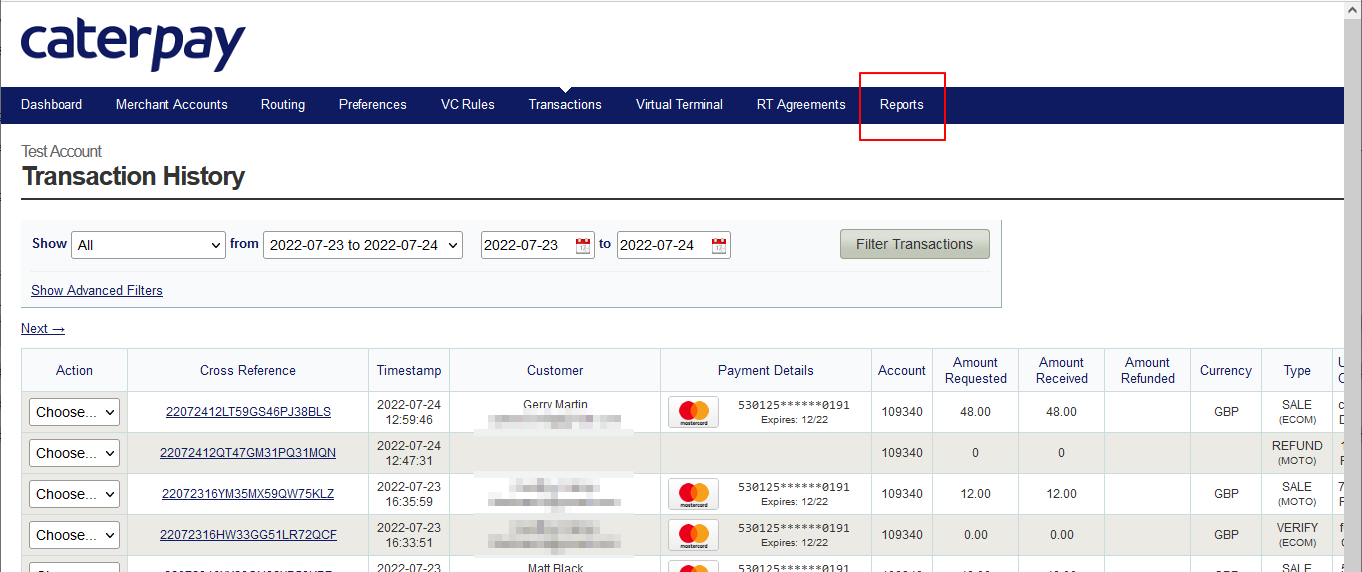
Task: Open the to-date calendar picker icon
Action: [x=719, y=246]
